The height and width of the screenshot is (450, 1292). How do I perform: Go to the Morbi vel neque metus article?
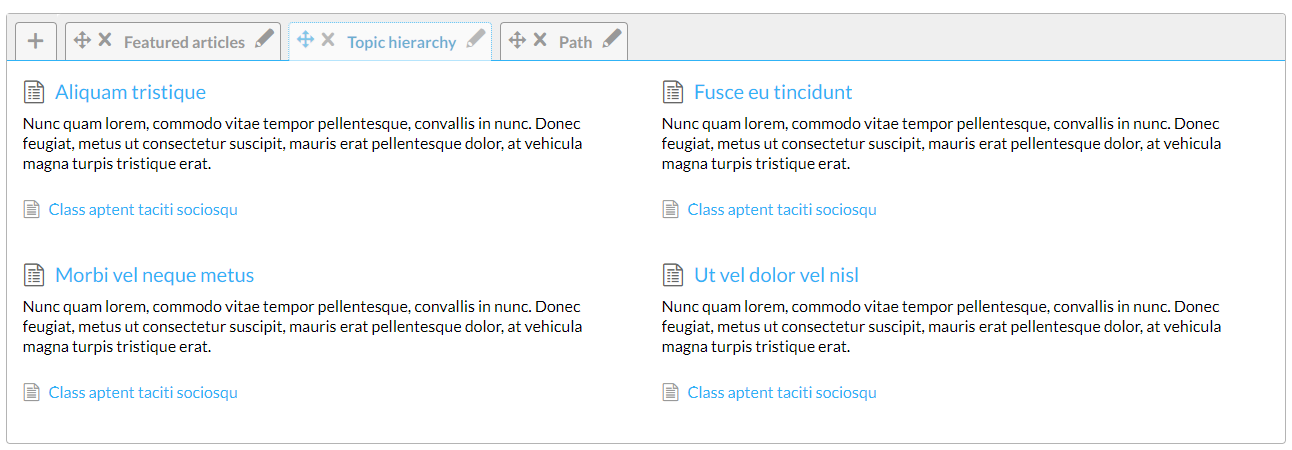(154, 275)
